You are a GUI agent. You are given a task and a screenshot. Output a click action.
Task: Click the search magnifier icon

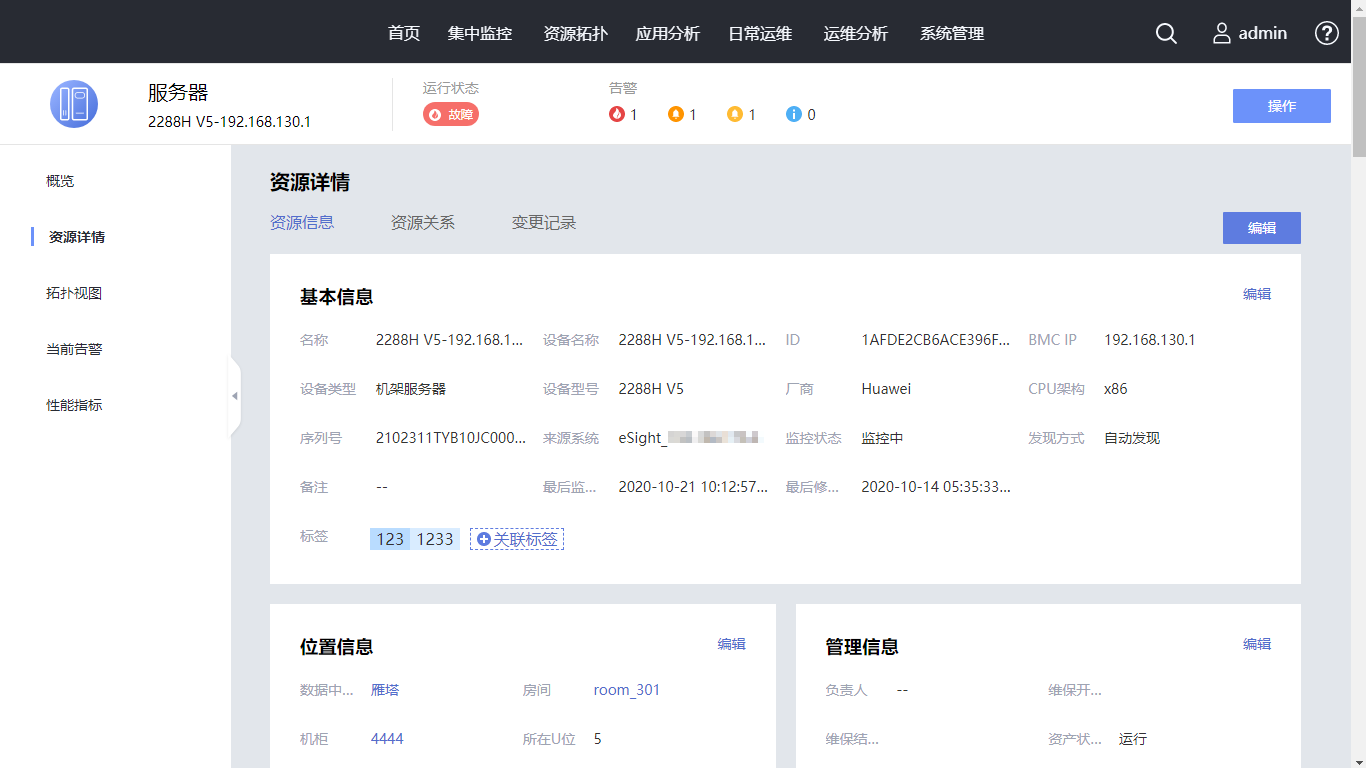coord(1166,33)
